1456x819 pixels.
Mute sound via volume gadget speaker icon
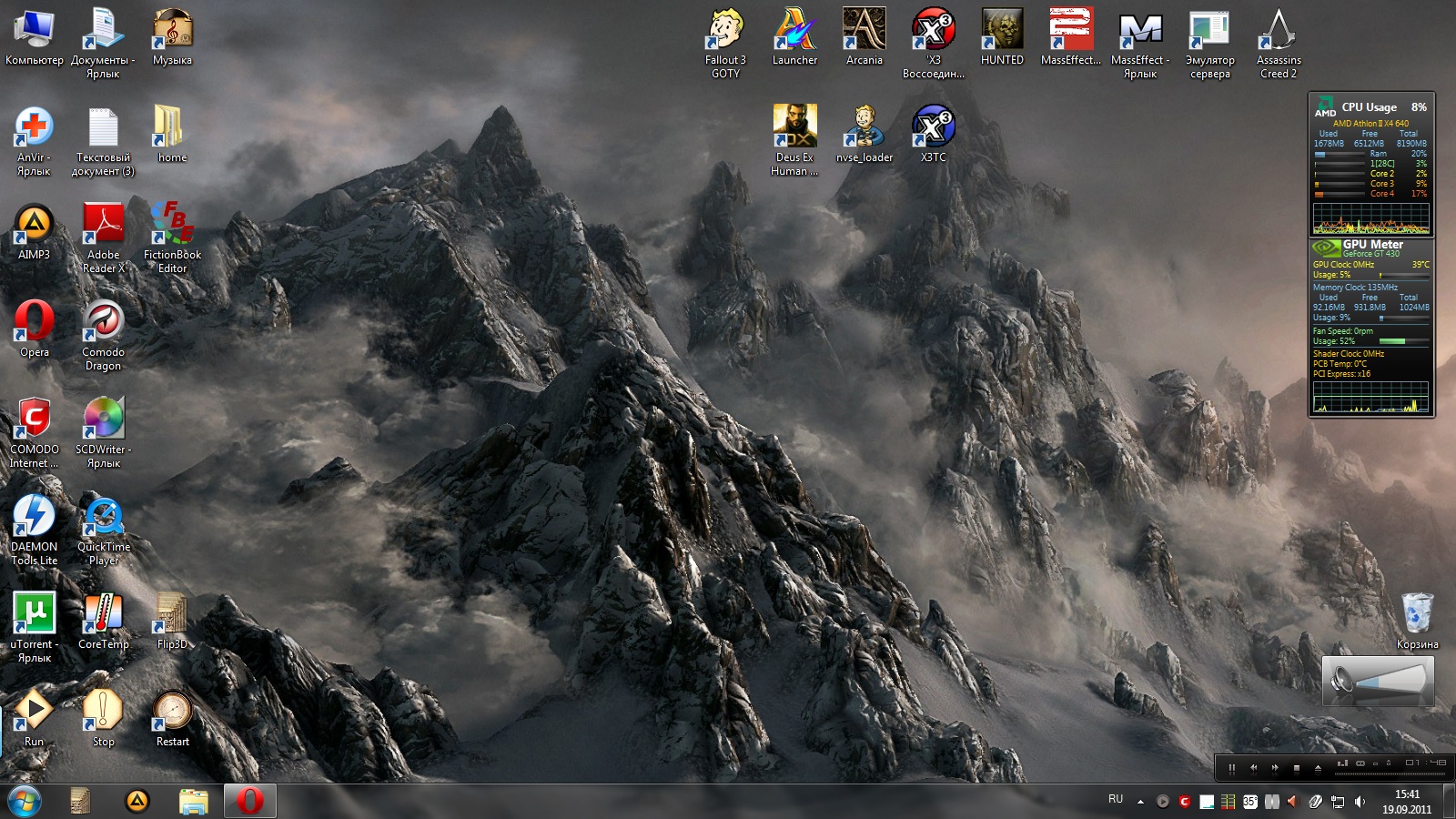[x=1341, y=681]
